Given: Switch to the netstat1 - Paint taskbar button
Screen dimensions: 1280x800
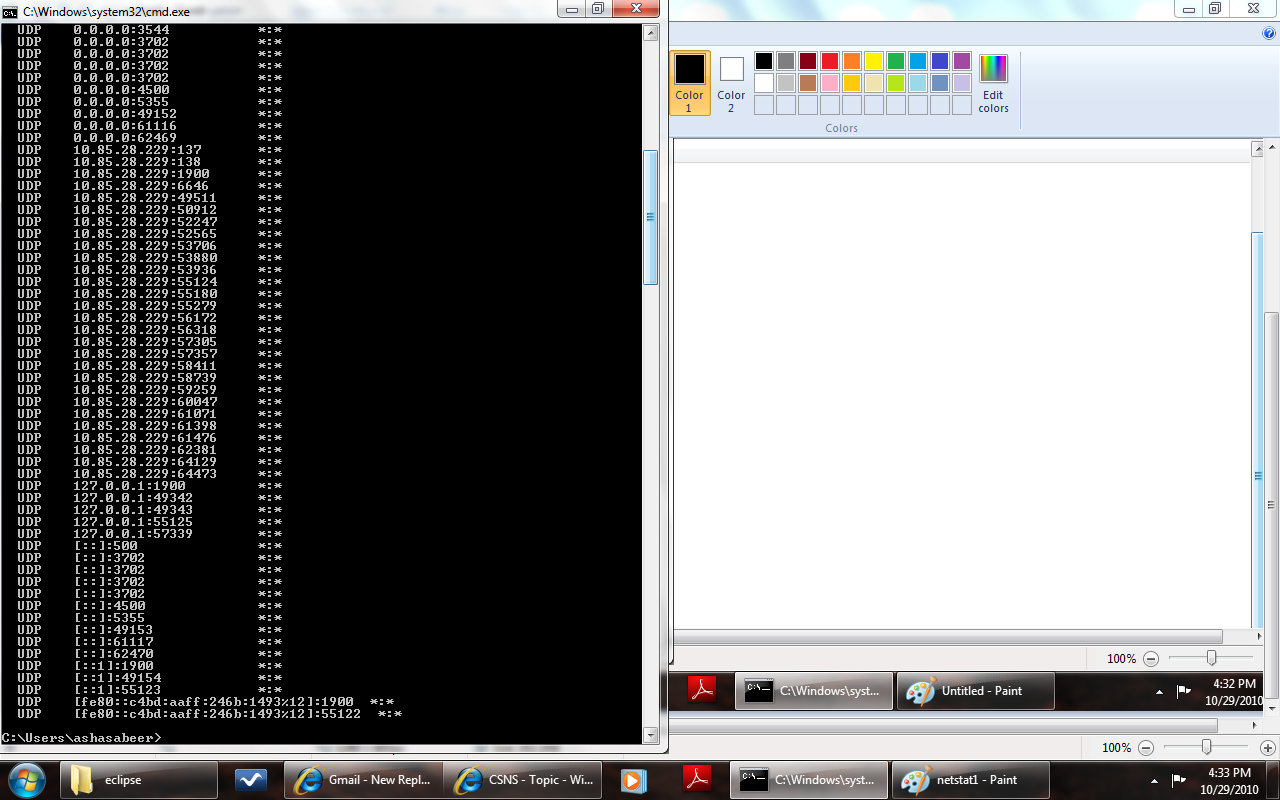Looking at the screenshot, I should tap(960, 780).
